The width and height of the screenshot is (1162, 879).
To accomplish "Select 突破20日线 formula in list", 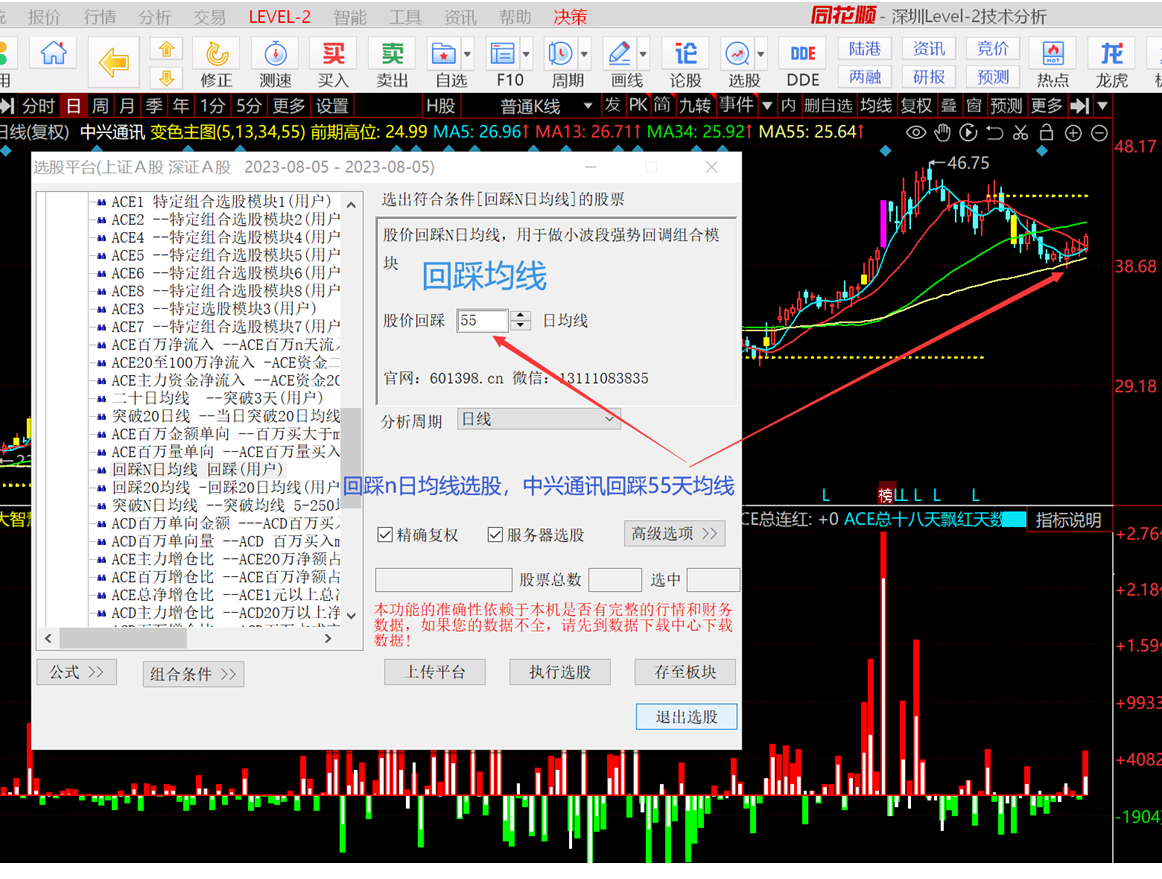I will coord(226,416).
